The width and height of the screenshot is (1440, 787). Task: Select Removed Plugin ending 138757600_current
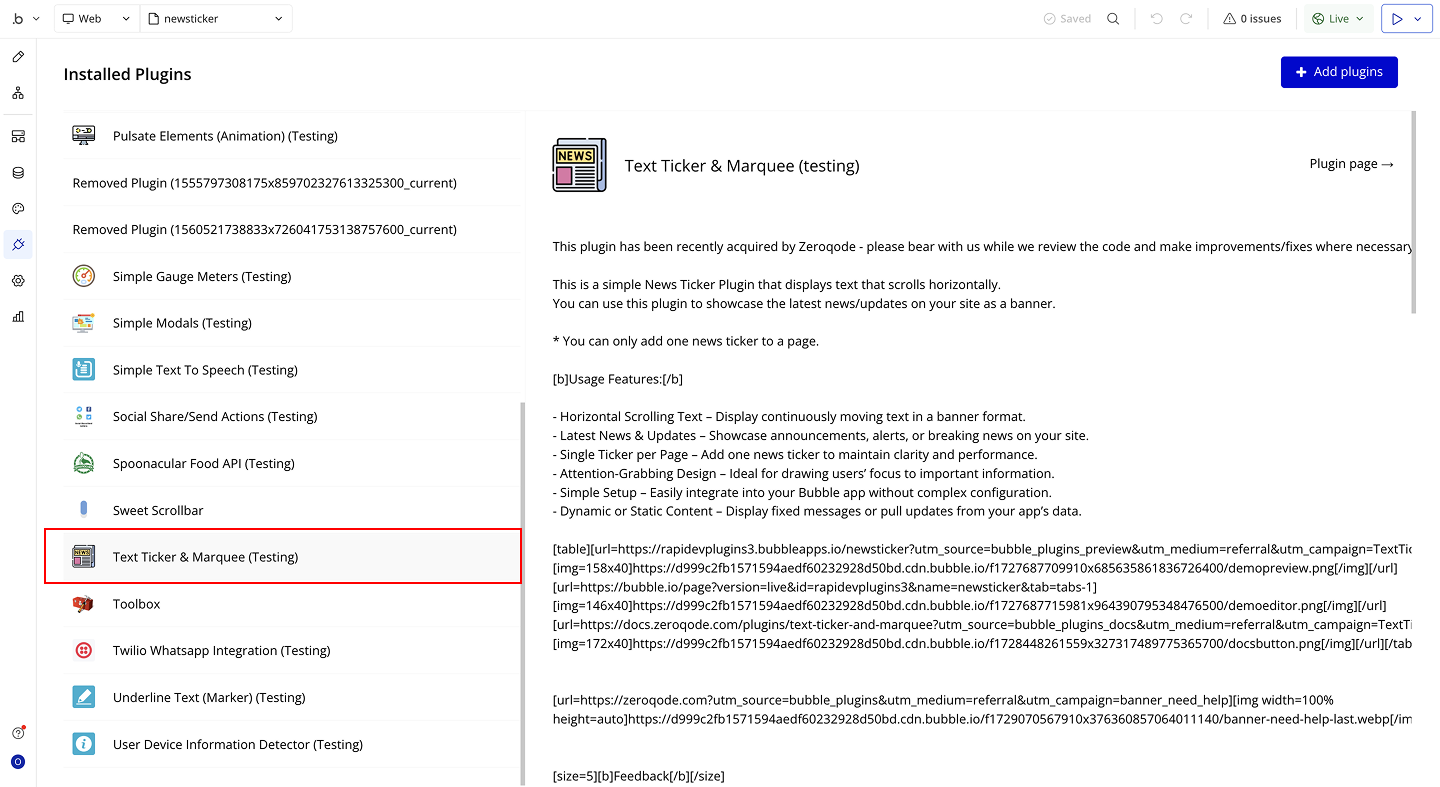click(293, 229)
